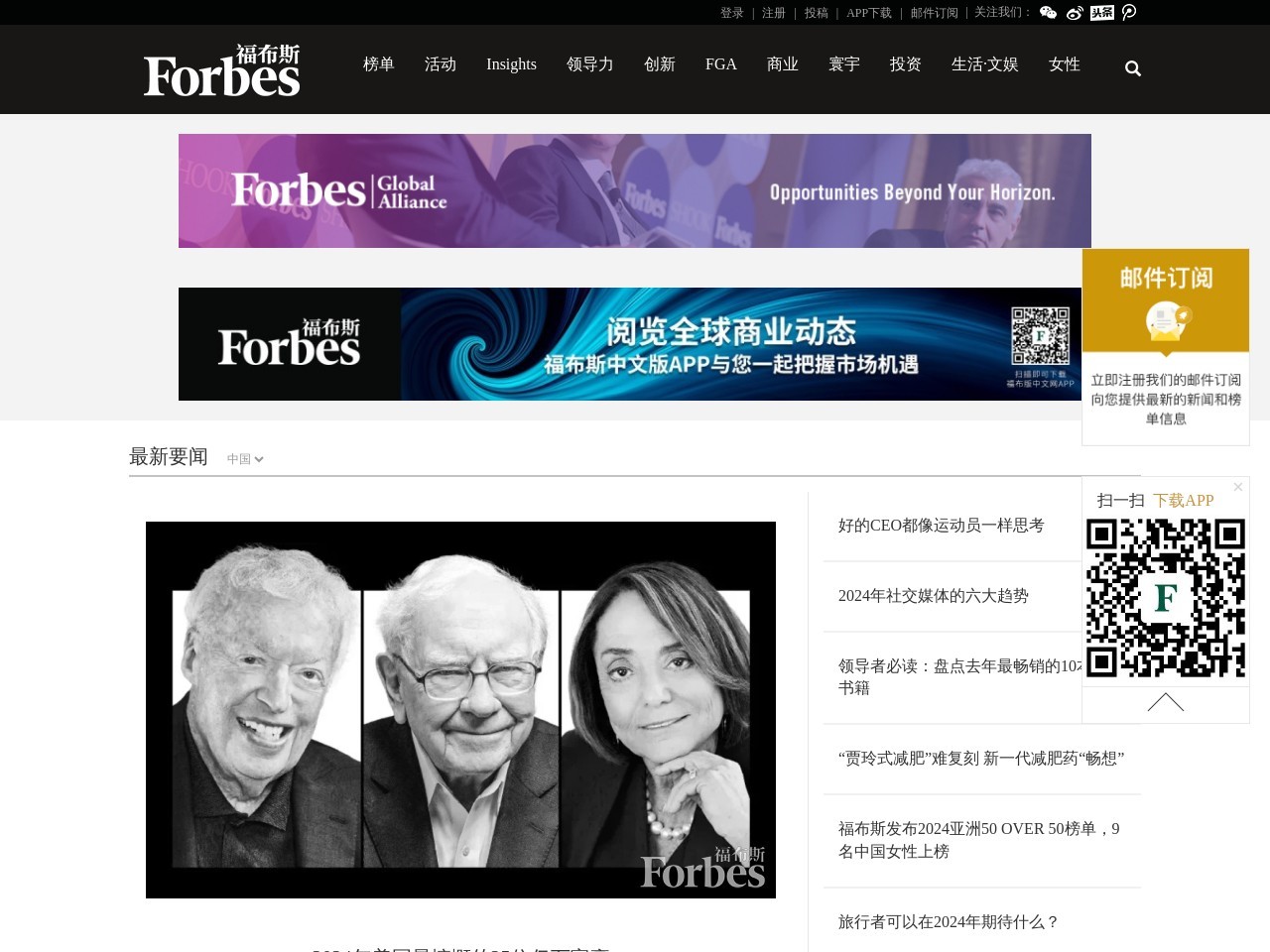
Task: Open the 榜单 navigation menu
Action: (379, 64)
